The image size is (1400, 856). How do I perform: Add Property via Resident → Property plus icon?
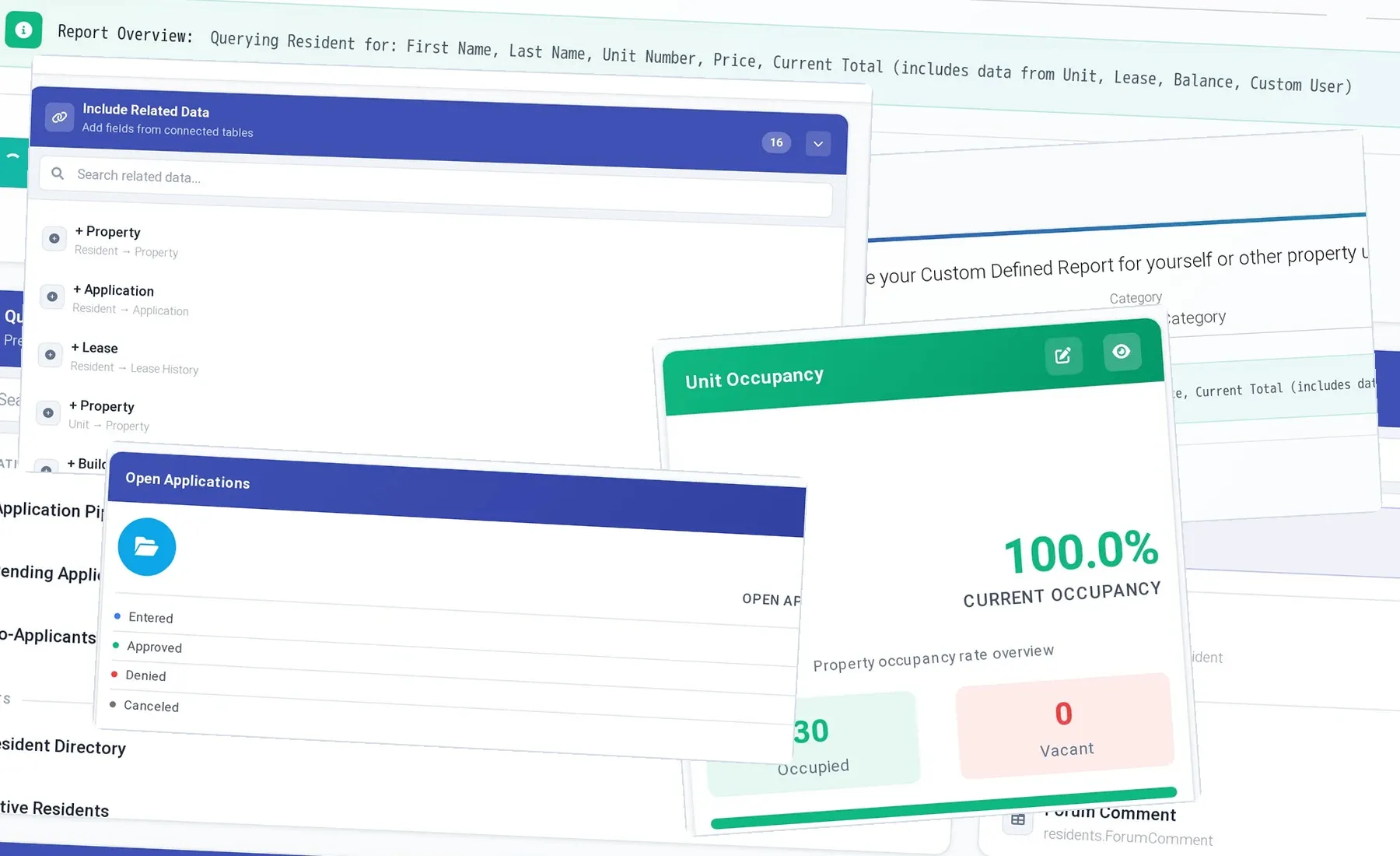click(x=54, y=238)
